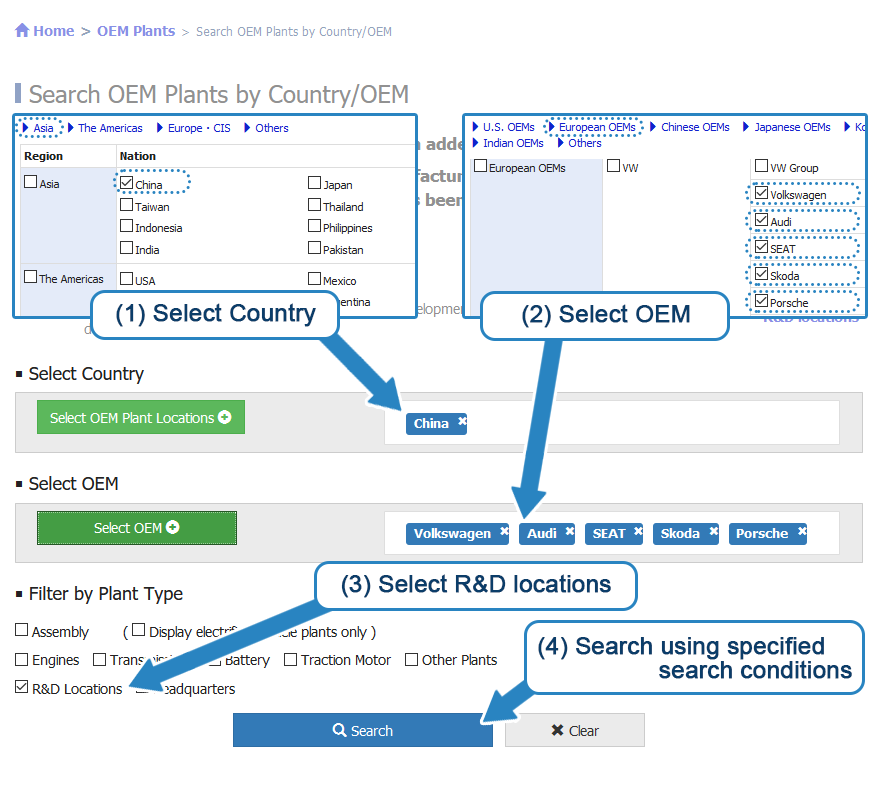Remove the China tag via its x icon

462,421
